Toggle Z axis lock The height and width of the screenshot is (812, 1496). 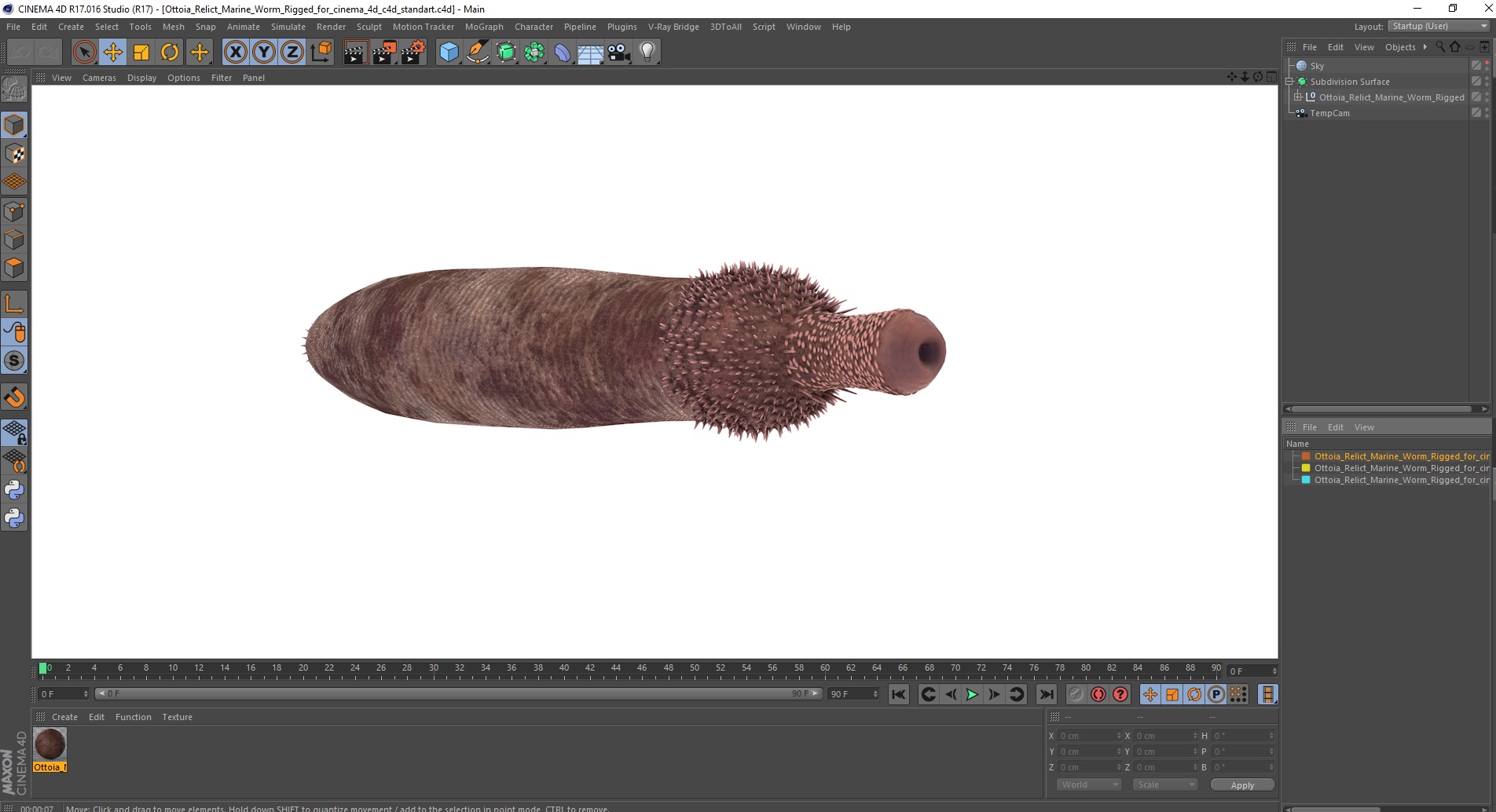click(292, 53)
